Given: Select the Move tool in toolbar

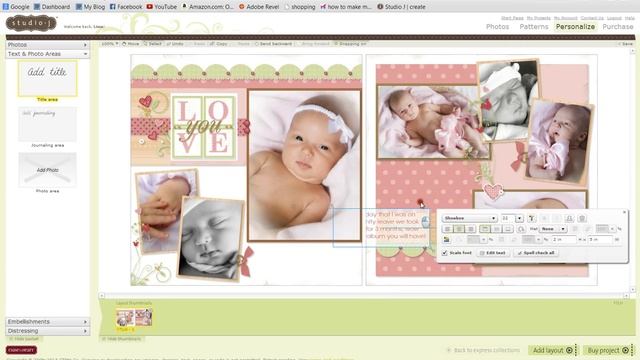Looking at the screenshot, I should click(131, 44).
